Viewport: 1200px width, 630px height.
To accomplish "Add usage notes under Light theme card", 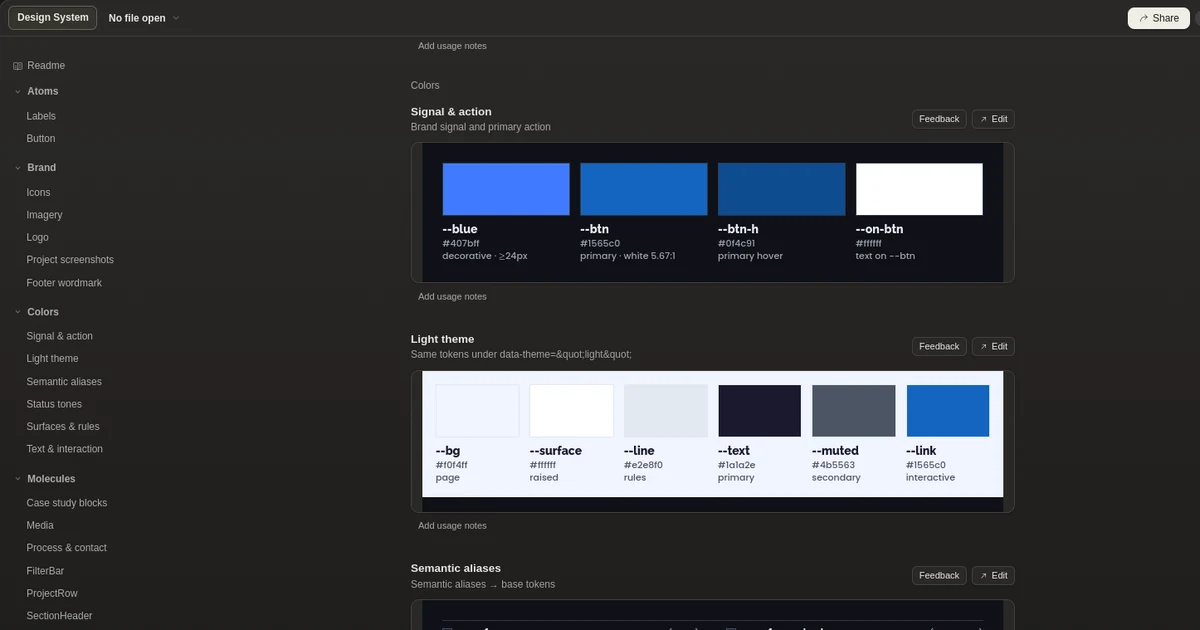I will 452,526.
